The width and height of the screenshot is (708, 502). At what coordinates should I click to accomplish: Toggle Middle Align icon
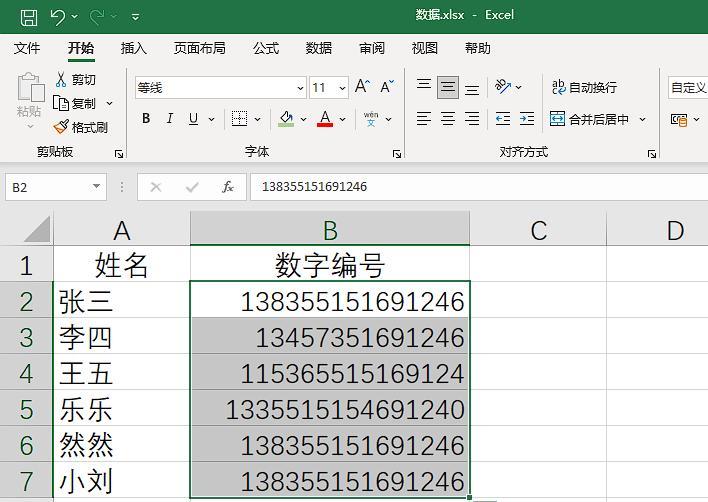(x=448, y=87)
